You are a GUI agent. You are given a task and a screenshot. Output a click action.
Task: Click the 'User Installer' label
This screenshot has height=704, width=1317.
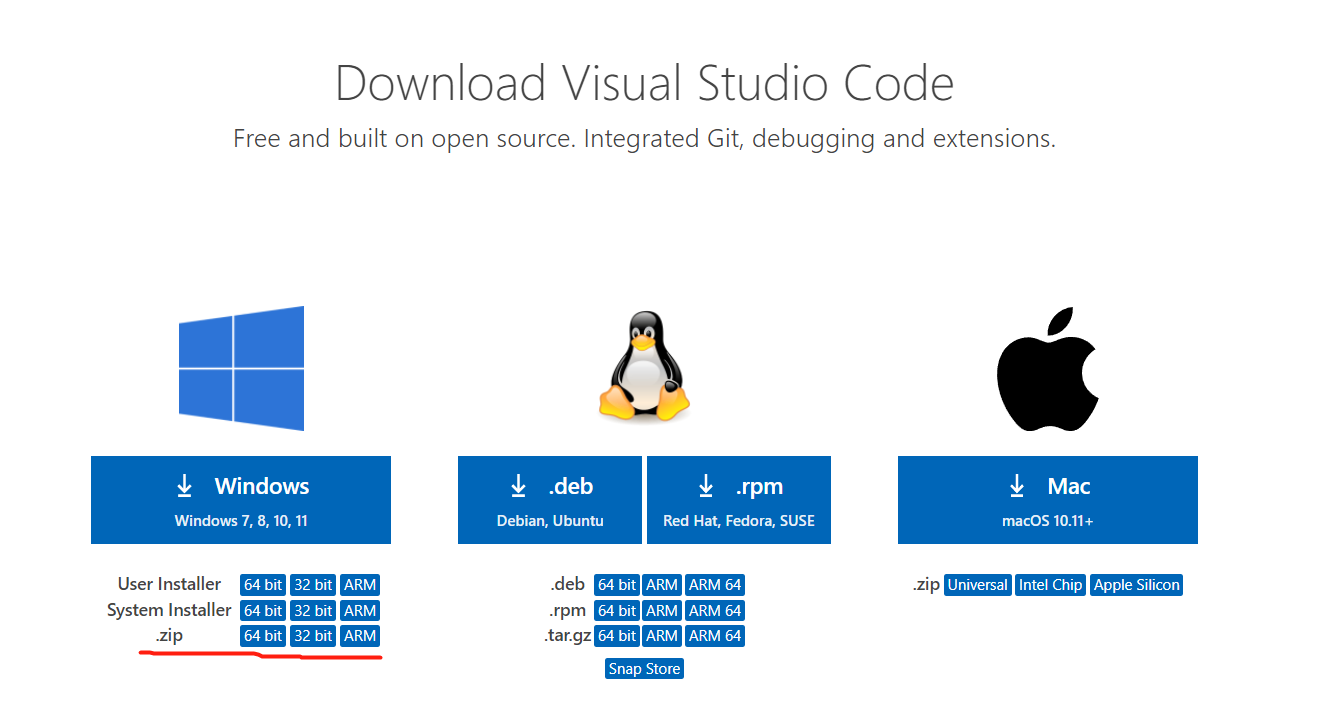pyautogui.click(x=170, y=584)
